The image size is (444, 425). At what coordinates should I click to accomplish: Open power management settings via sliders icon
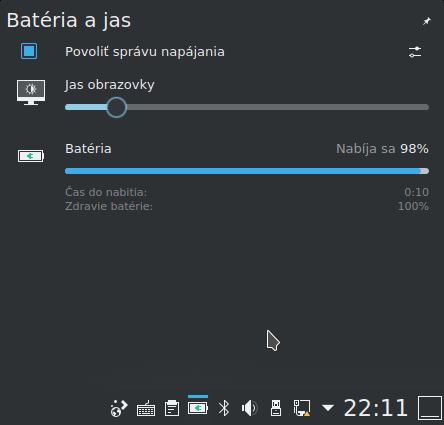pyautogui.click(x=415, y=52)
